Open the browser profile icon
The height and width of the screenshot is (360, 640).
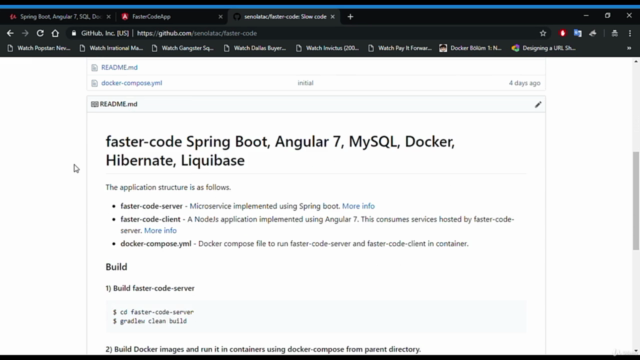[615, 33]
